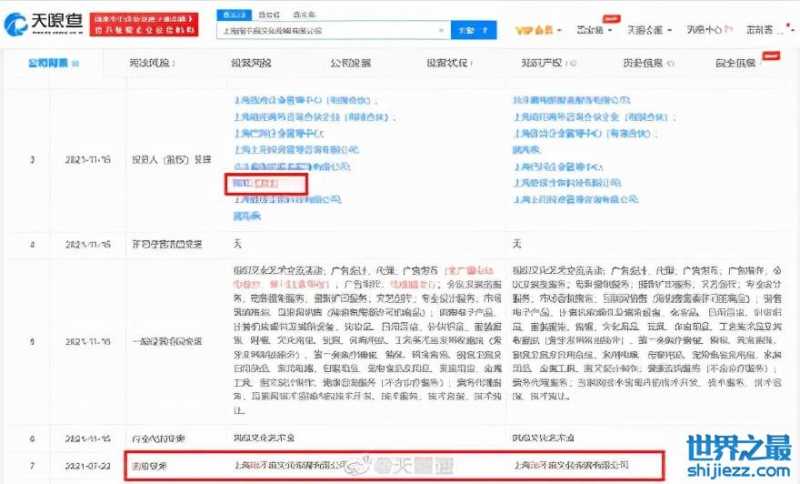Open the header menu right of VIP会员
The width and height of the screenshot is (800, 484).
[590, 30]
